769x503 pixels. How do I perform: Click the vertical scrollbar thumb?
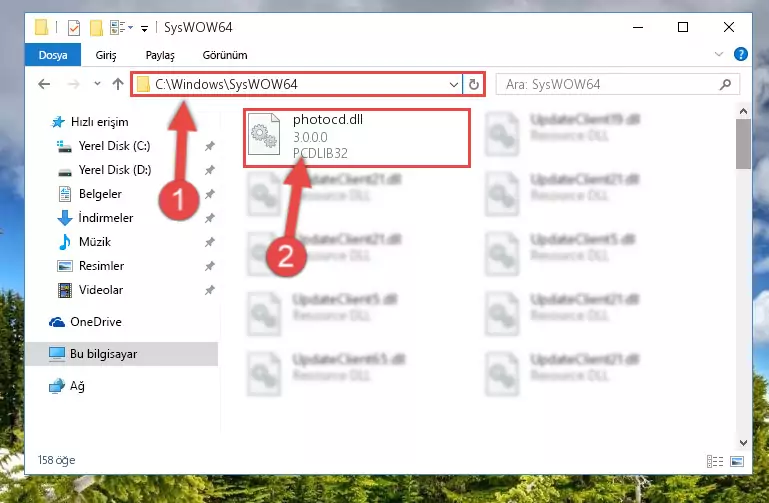tap(743, 144)
